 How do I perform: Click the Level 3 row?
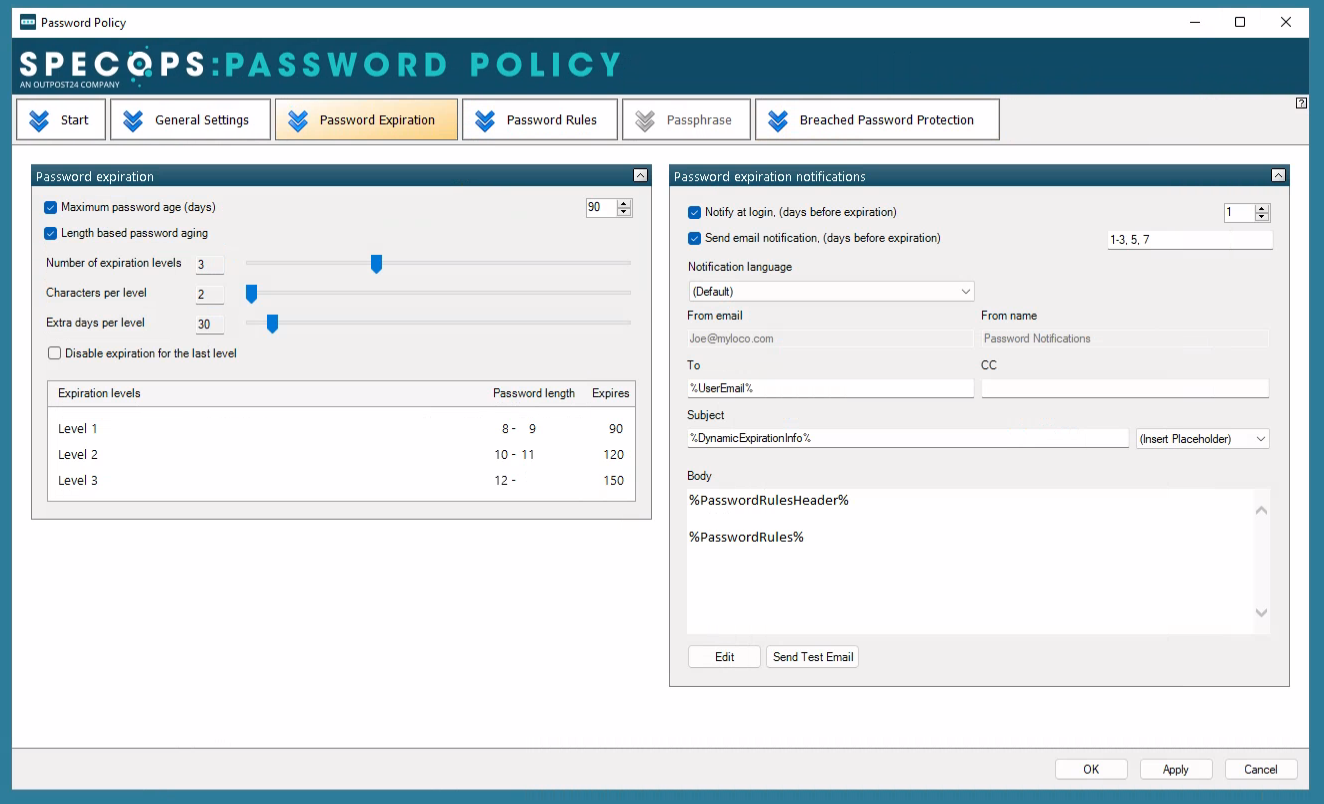341,481
